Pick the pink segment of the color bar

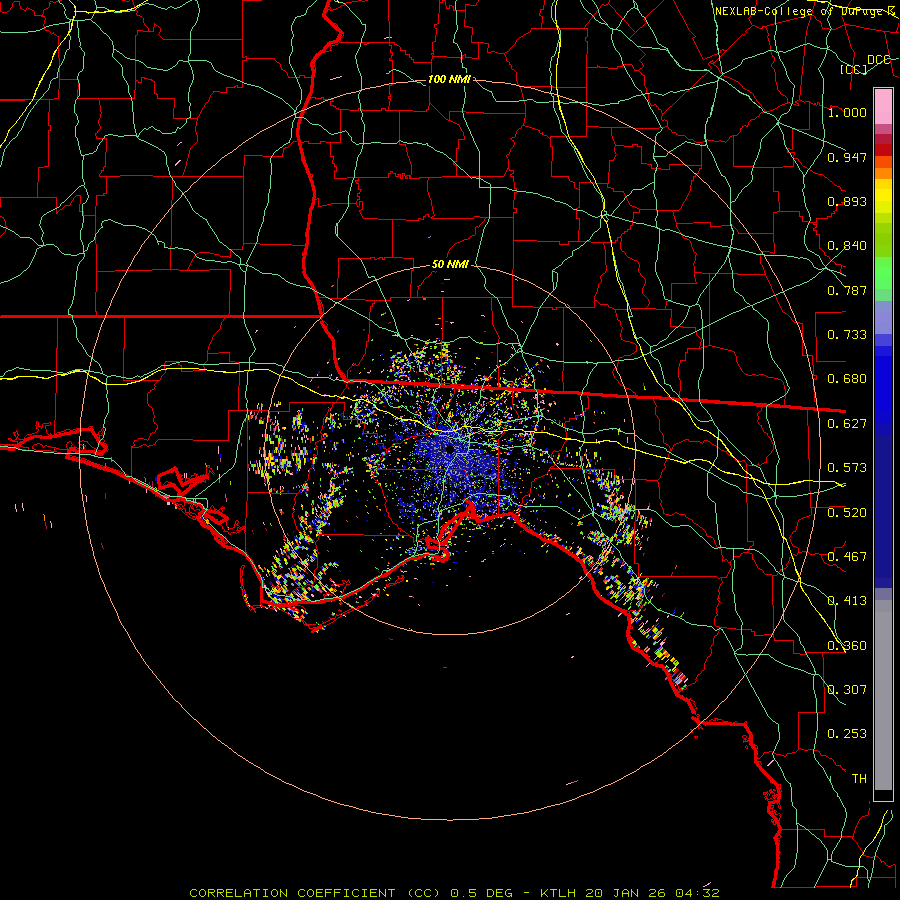point(883,106)
